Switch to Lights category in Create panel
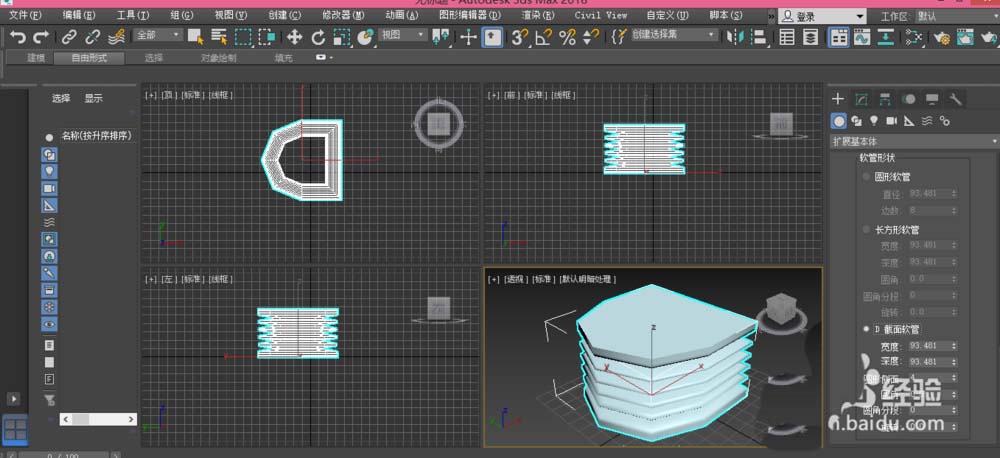The image size is (1000, 458). [x=874, y=121]
